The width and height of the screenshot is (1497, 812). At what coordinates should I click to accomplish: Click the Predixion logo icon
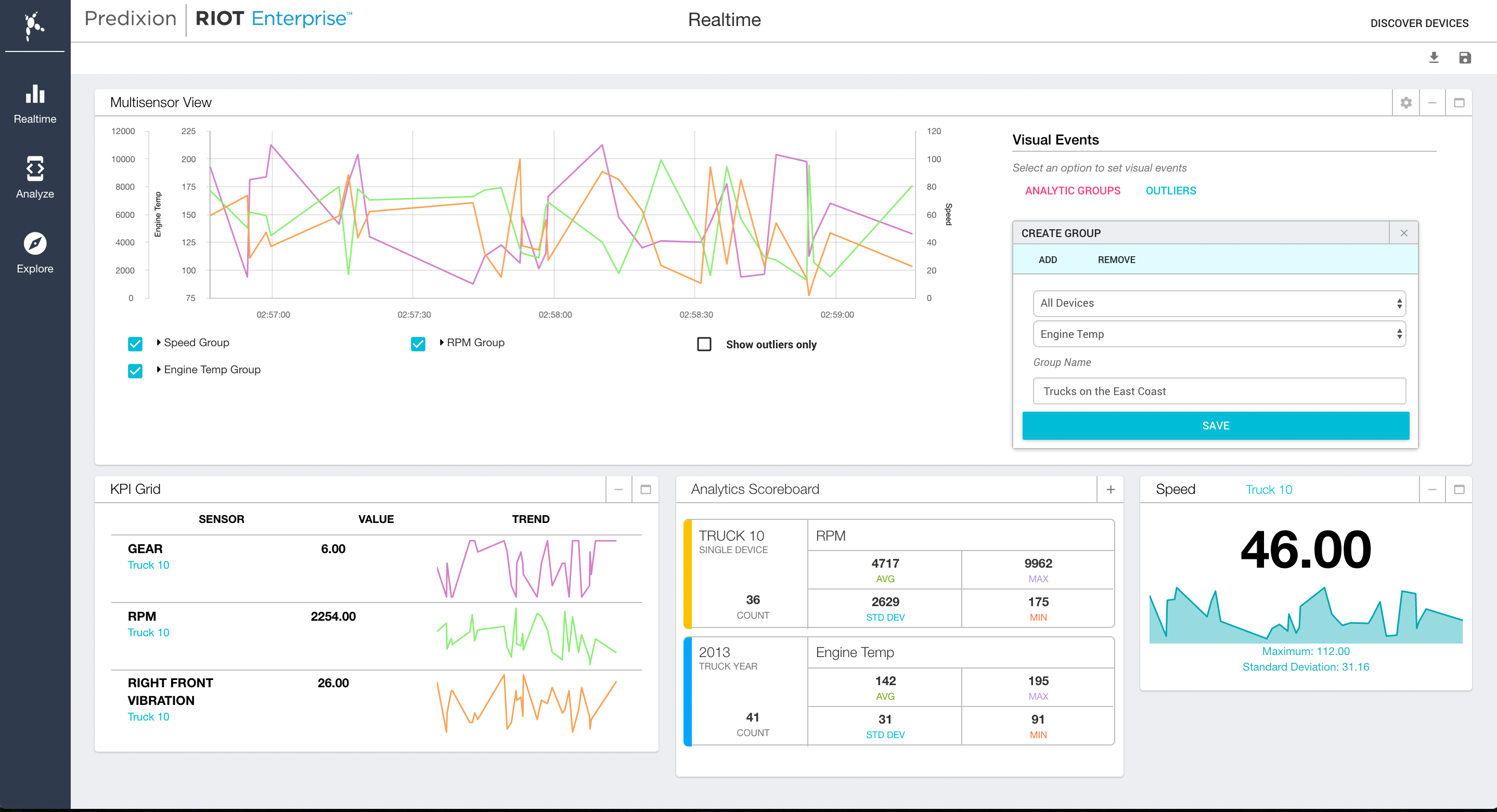34,25
